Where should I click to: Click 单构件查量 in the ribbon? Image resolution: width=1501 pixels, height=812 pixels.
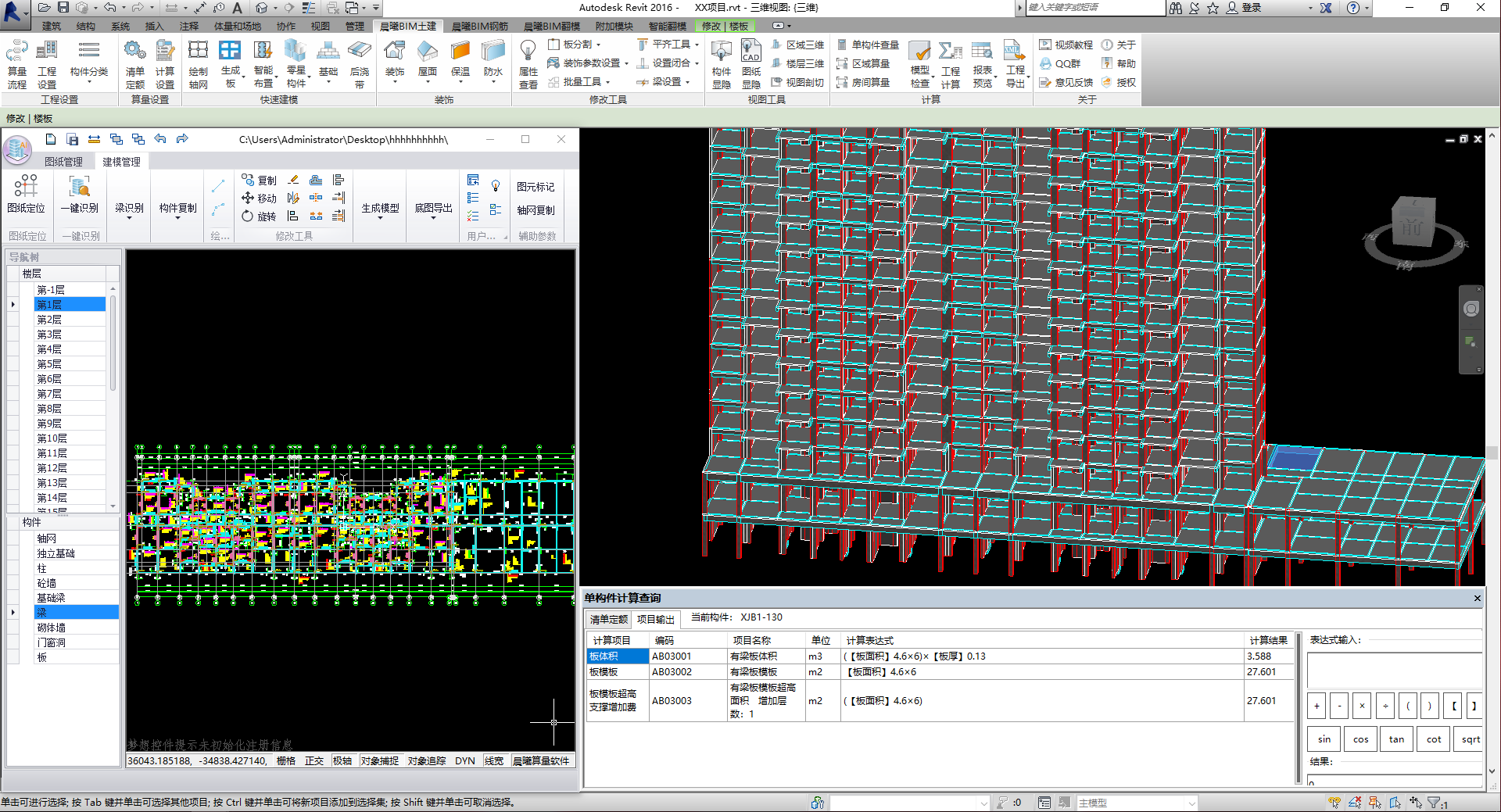(868, 45)
